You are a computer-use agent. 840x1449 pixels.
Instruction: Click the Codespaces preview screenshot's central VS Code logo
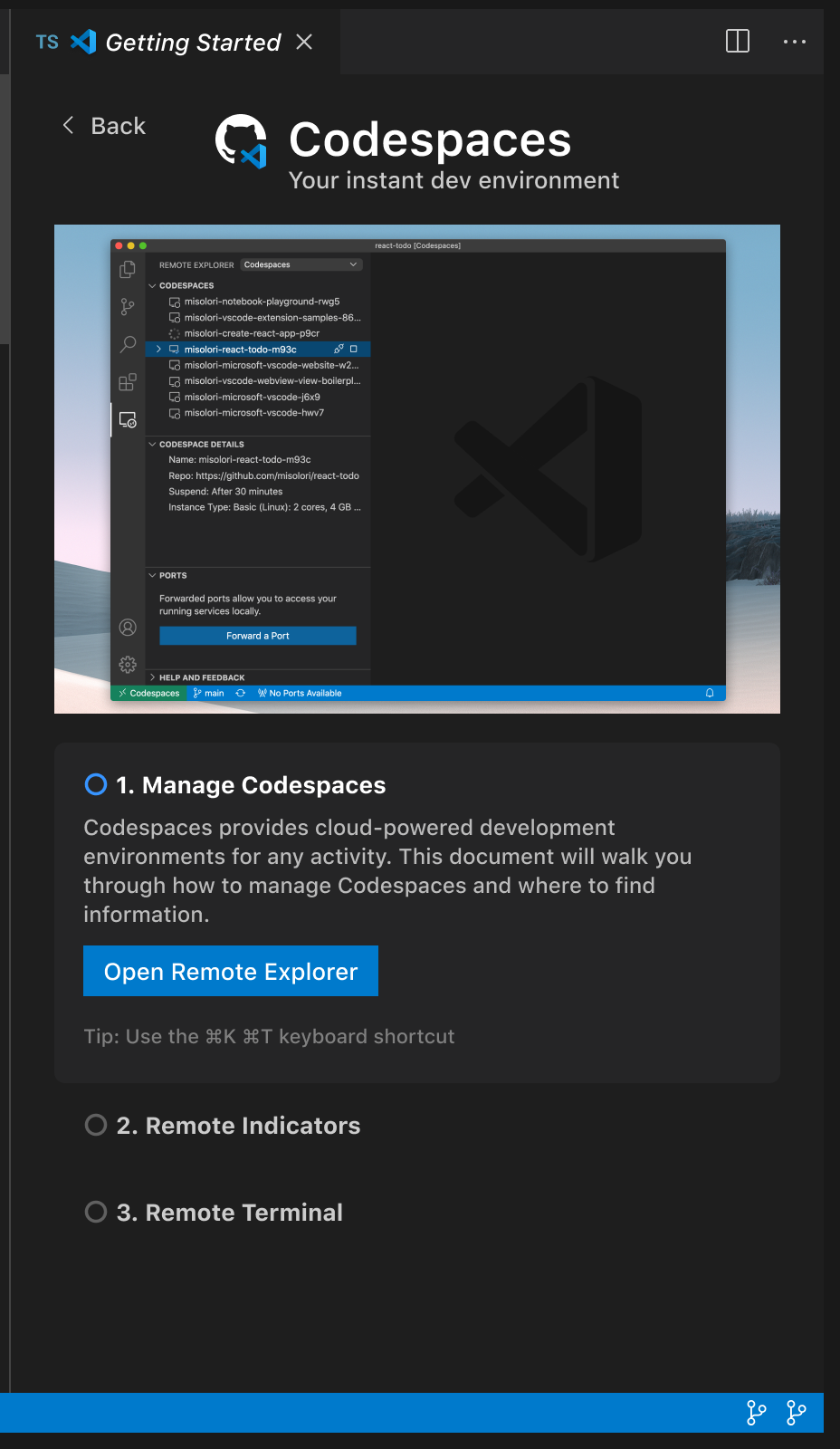pos(549,468)
